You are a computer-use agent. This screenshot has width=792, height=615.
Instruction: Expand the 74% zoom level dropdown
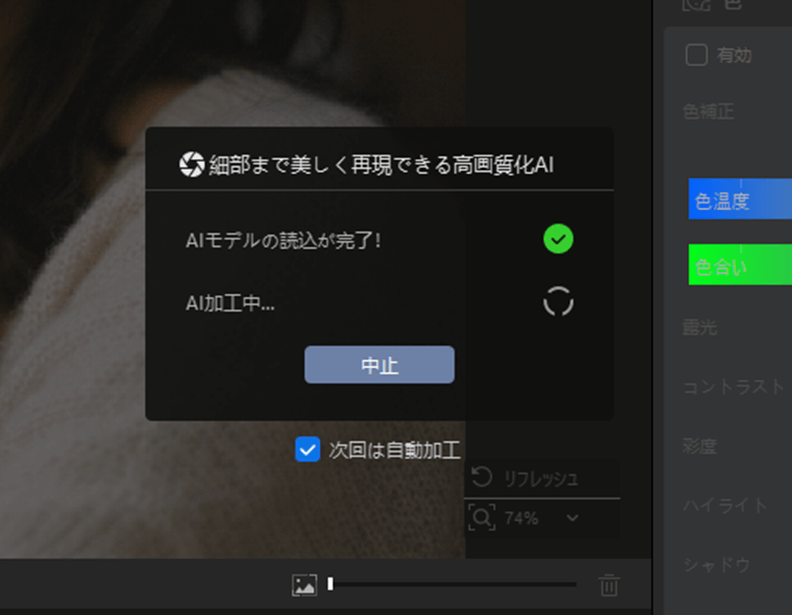(573, 518)
